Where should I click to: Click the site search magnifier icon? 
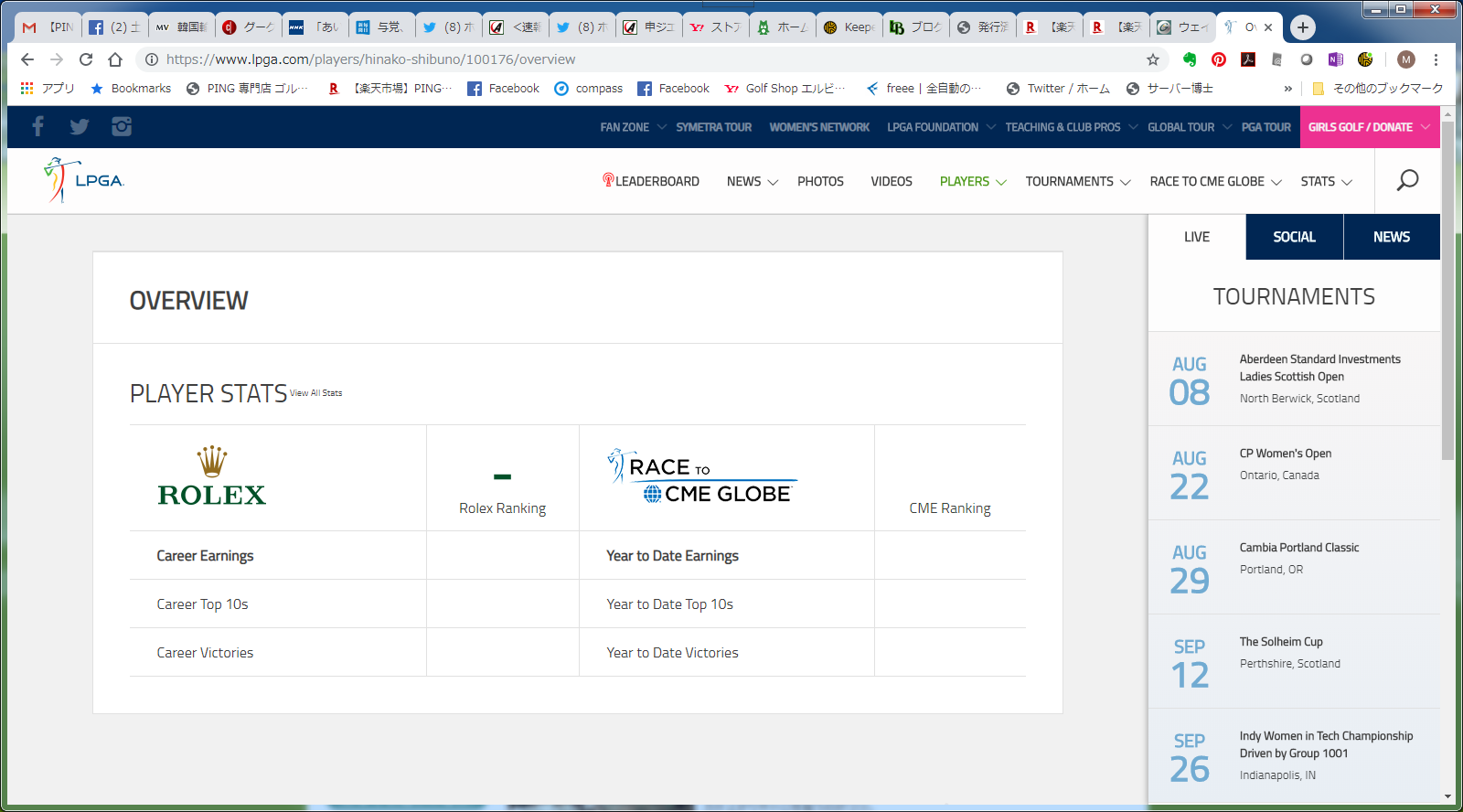point(1407,180)
